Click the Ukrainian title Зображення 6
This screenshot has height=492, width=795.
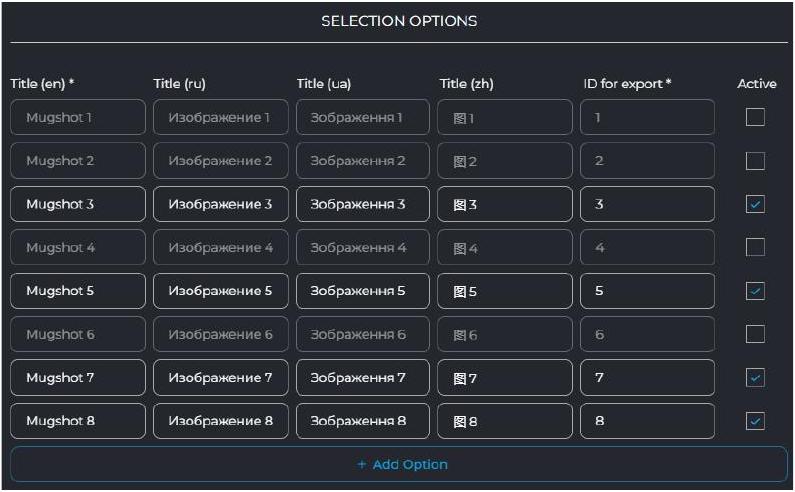click(363, 334)
